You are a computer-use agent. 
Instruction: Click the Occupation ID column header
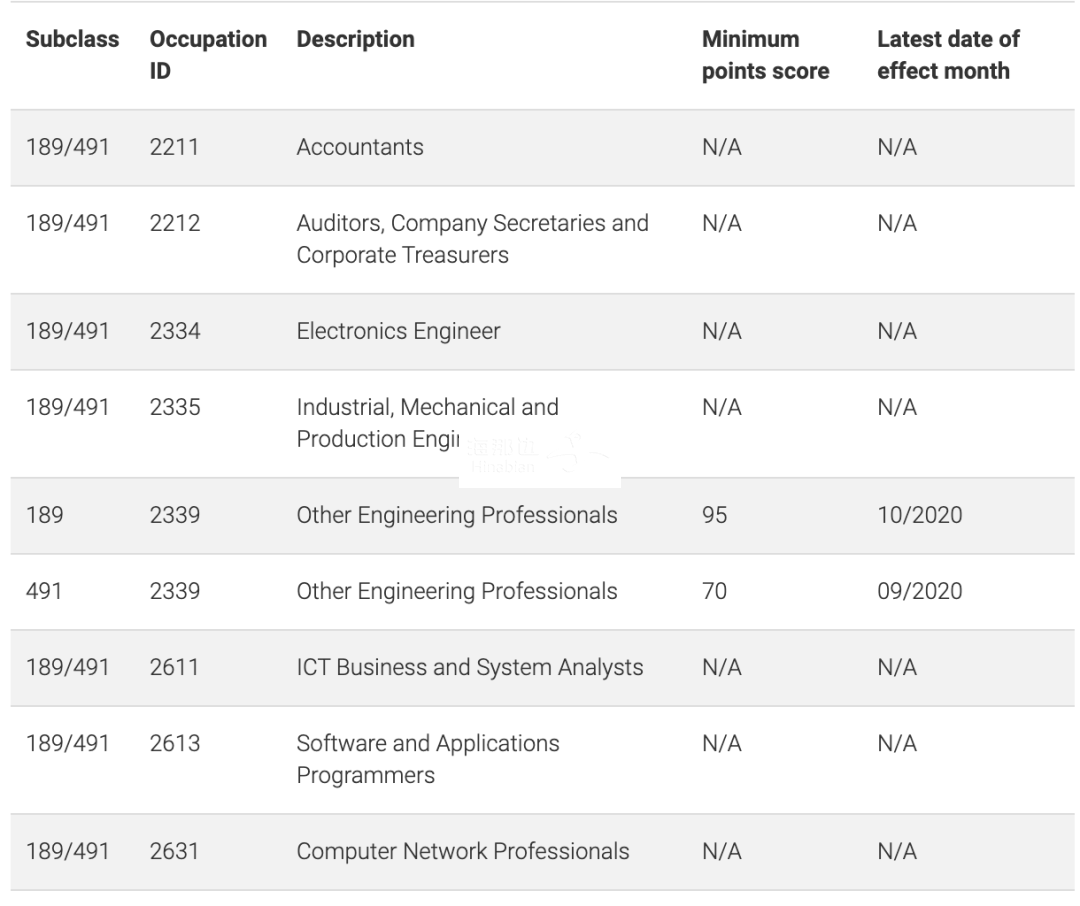point(207,55)
